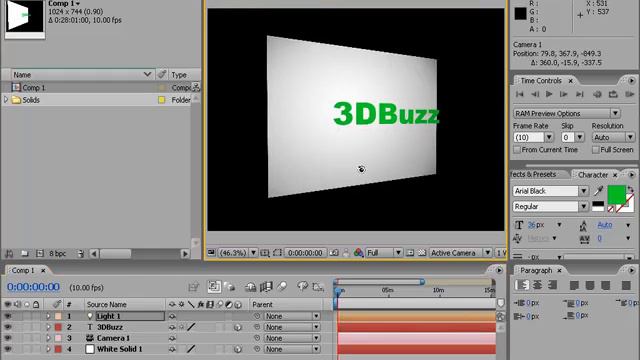Click the Live Update timeline button
This screenshot has height=360, width=640.
coord(213,287)
